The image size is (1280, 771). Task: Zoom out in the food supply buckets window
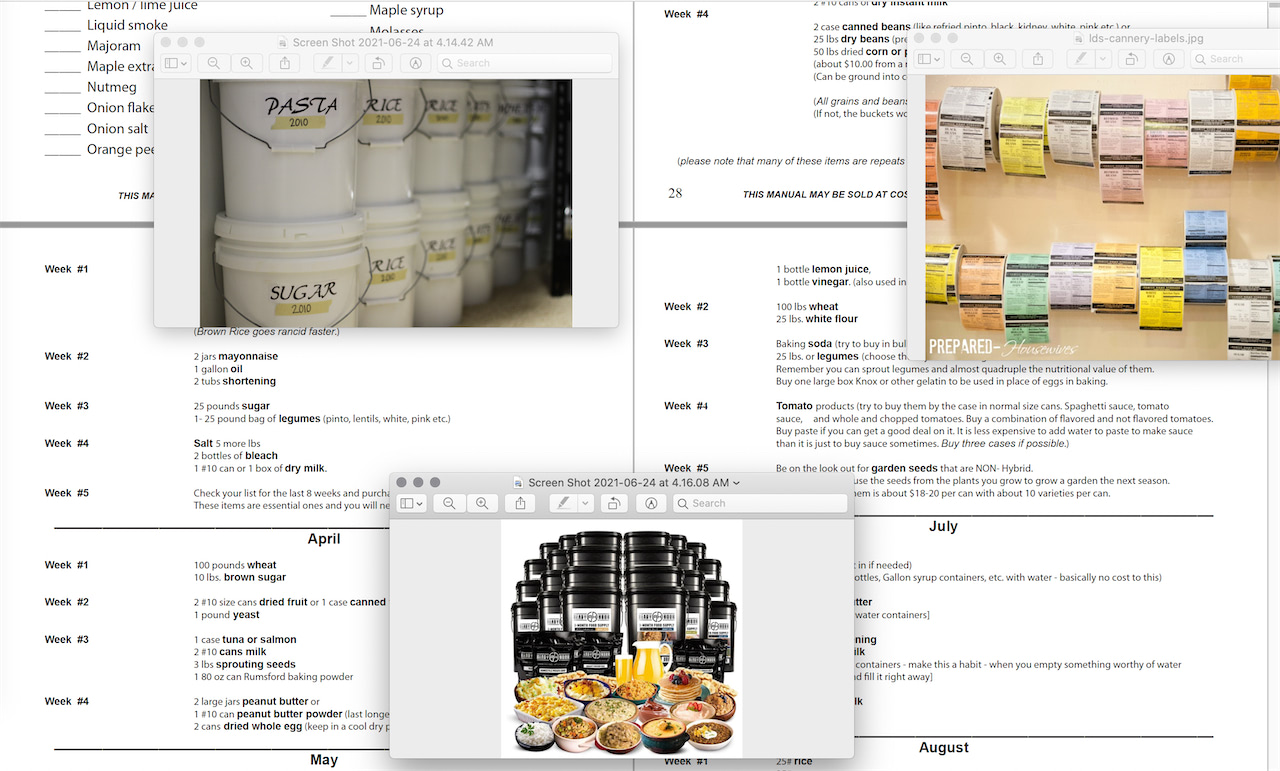tap(449, 504)
